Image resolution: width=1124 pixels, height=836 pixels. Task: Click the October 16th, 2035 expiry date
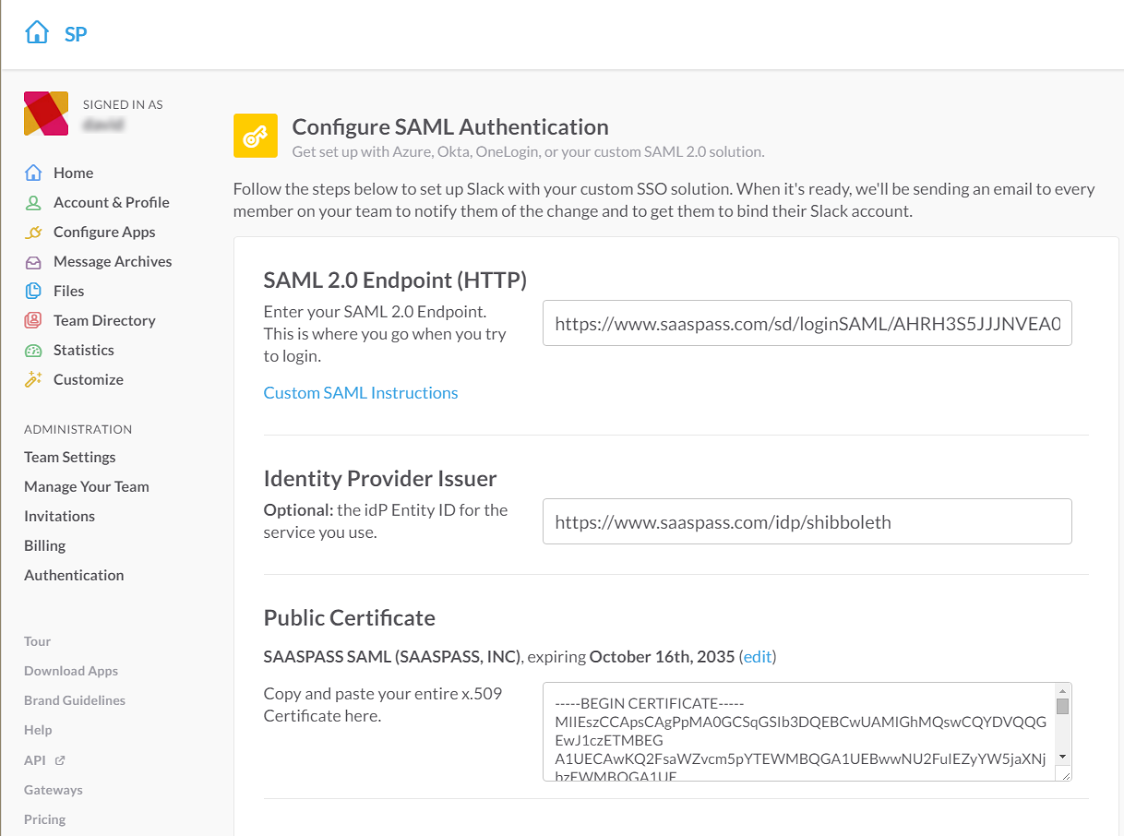tap(662, 657)
